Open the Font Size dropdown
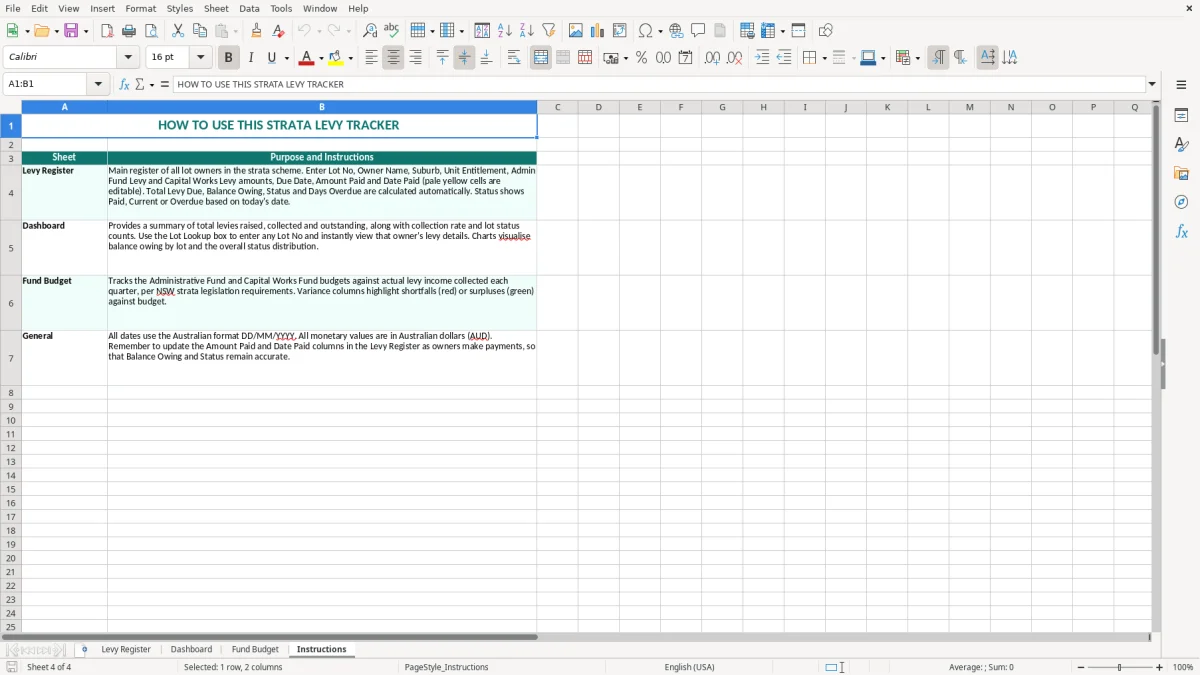 pyautogui.click(x=200, y=58)
